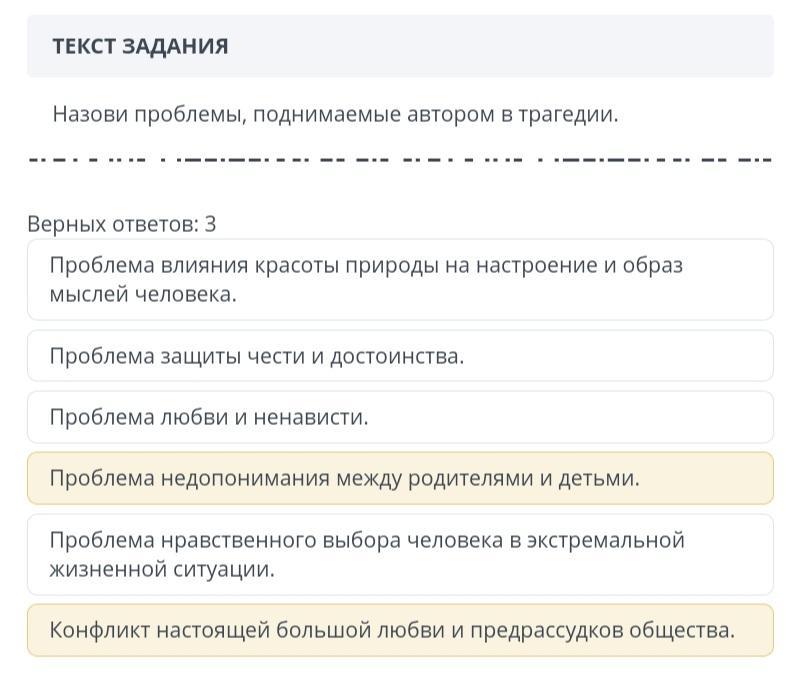Click the 'жизненной ситуации.' line in fifth option

162,569
